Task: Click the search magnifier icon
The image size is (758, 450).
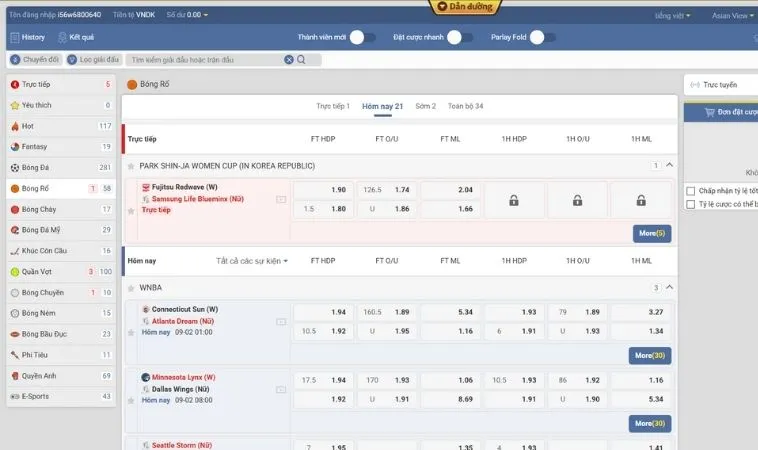Action: click(x=302, y=60)
